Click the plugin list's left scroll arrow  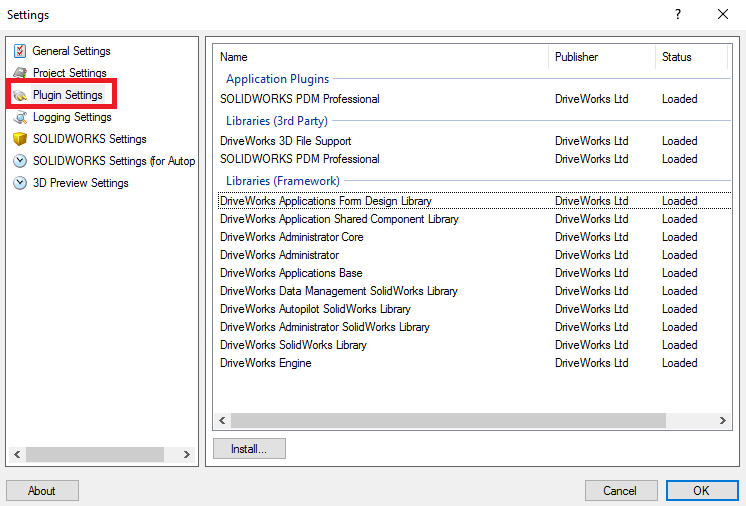(222, 420)
